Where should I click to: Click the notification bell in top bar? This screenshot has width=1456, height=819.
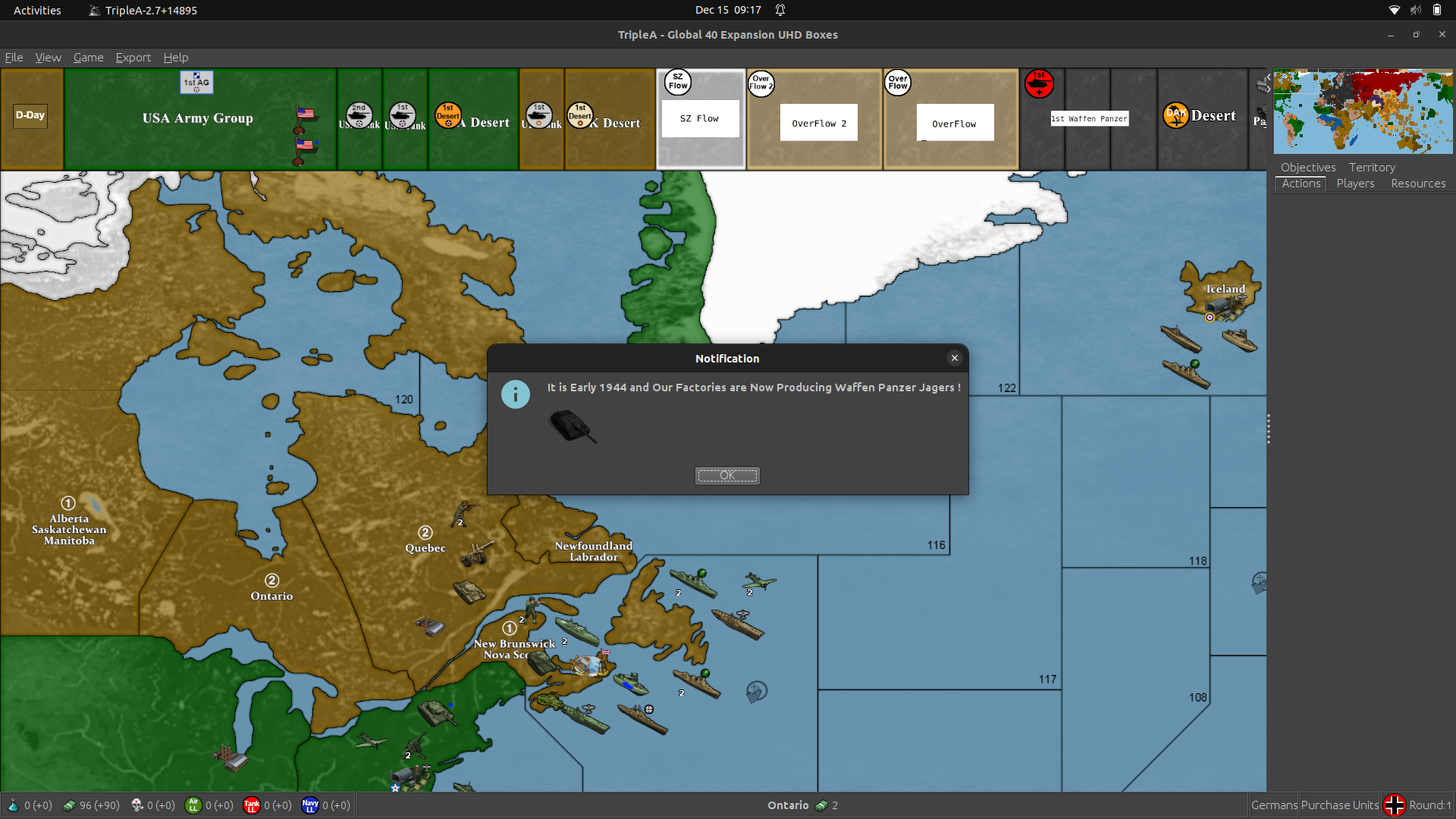click(x=780, y=10)
